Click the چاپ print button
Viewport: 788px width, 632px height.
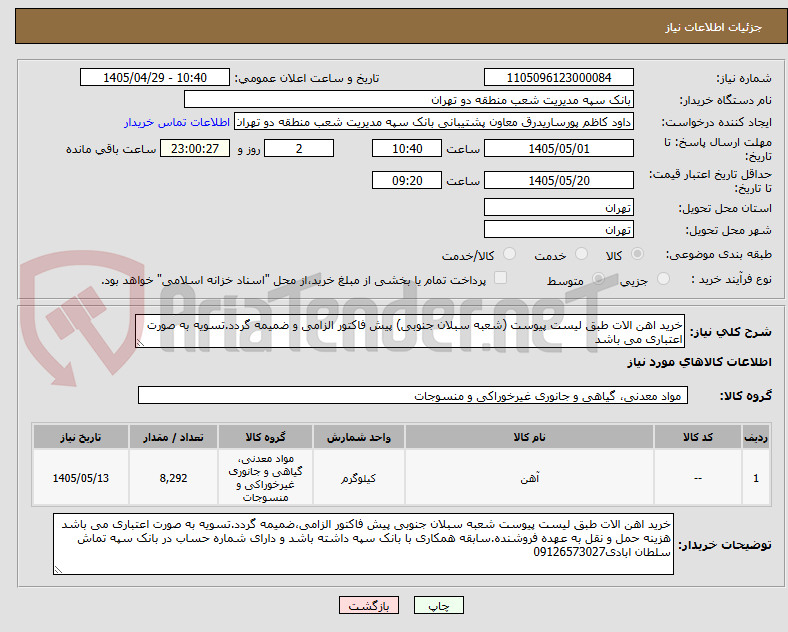(439, 605)
